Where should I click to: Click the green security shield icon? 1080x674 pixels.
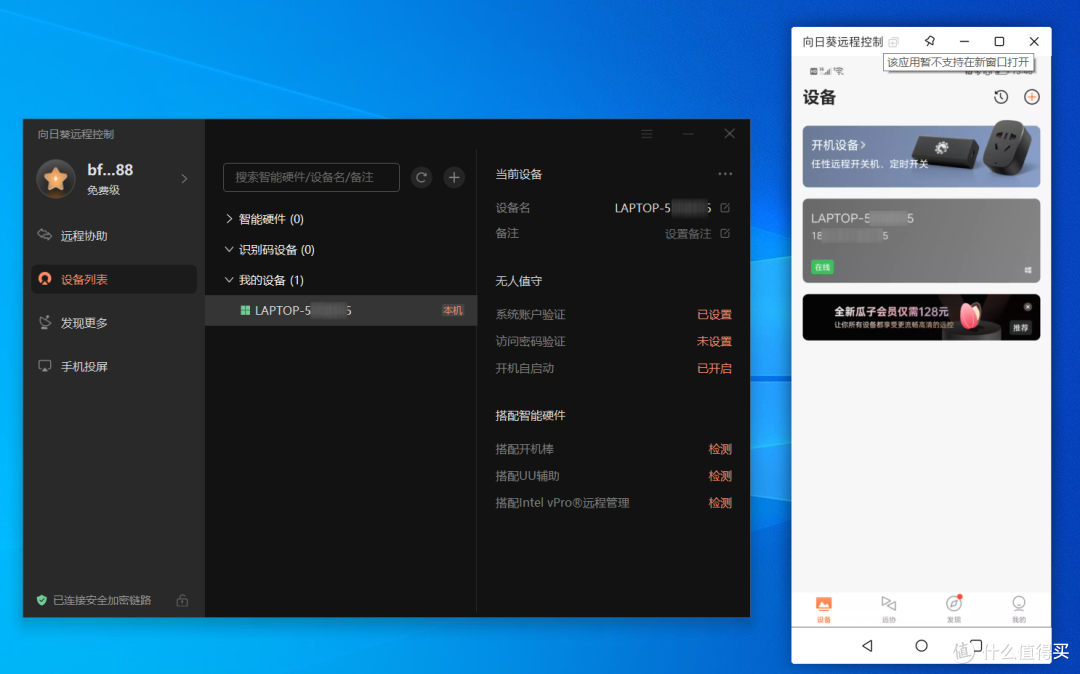click(42, 600)
